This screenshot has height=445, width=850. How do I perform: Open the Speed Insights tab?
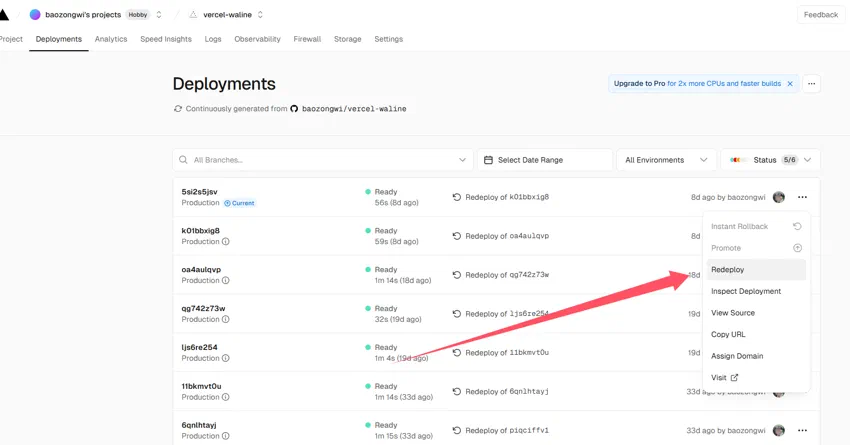click(166, 39)
